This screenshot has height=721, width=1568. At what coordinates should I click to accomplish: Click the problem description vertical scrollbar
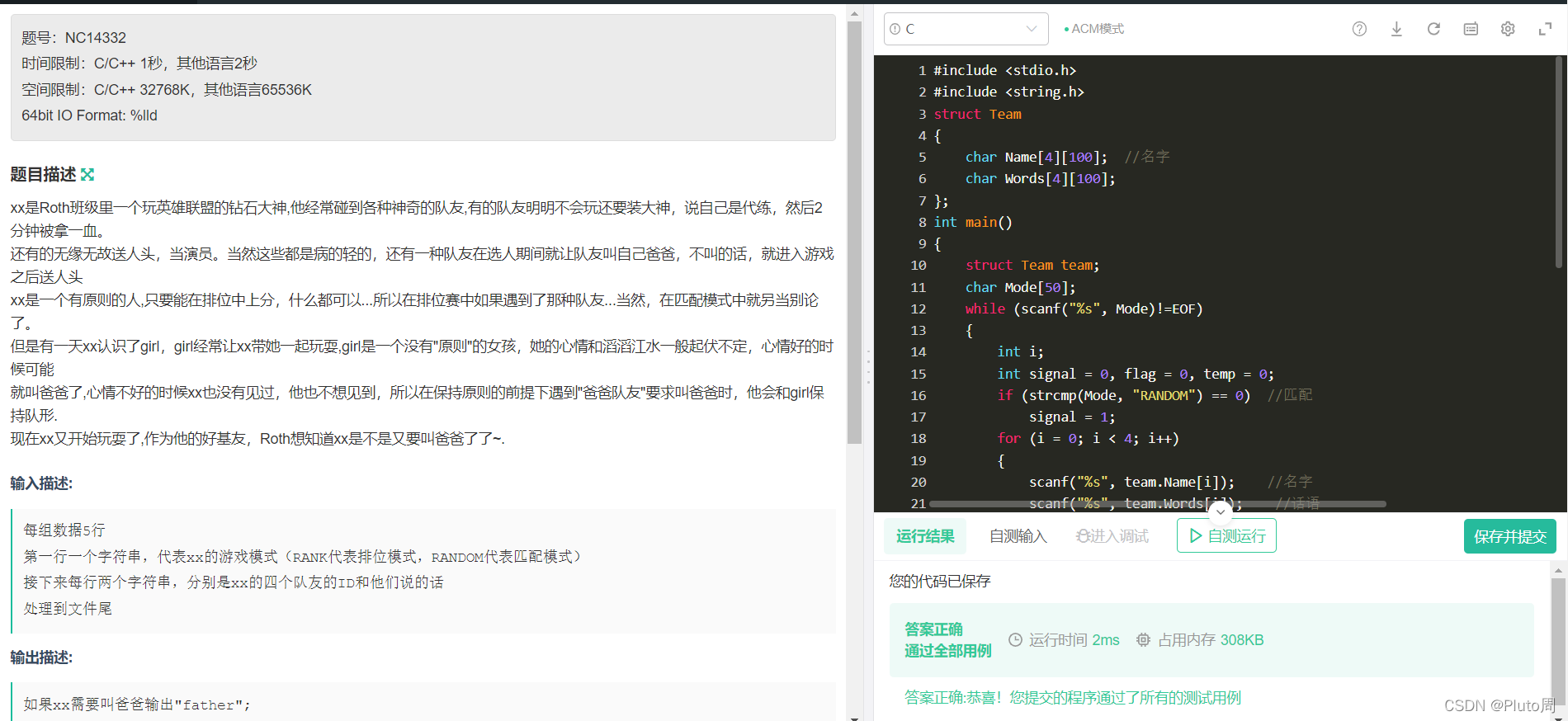tap(854, 231)
